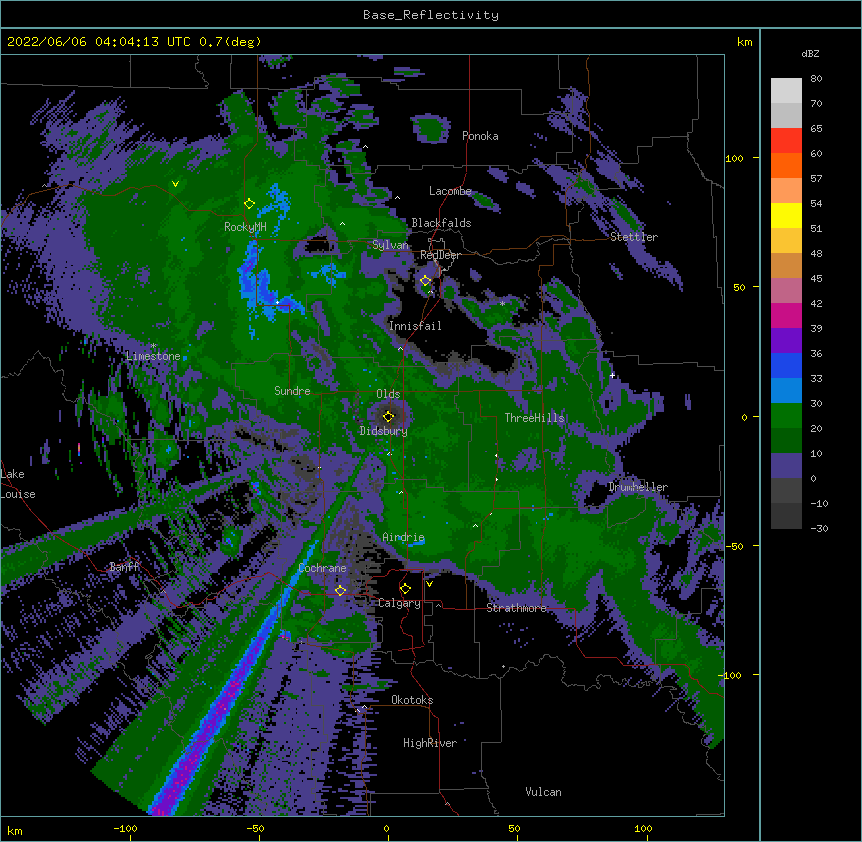Click the bright green 20-30 dBZ swatch
The width and height of the screenshot is (862, 842).
pyautogui.click(x=786, y=416)
